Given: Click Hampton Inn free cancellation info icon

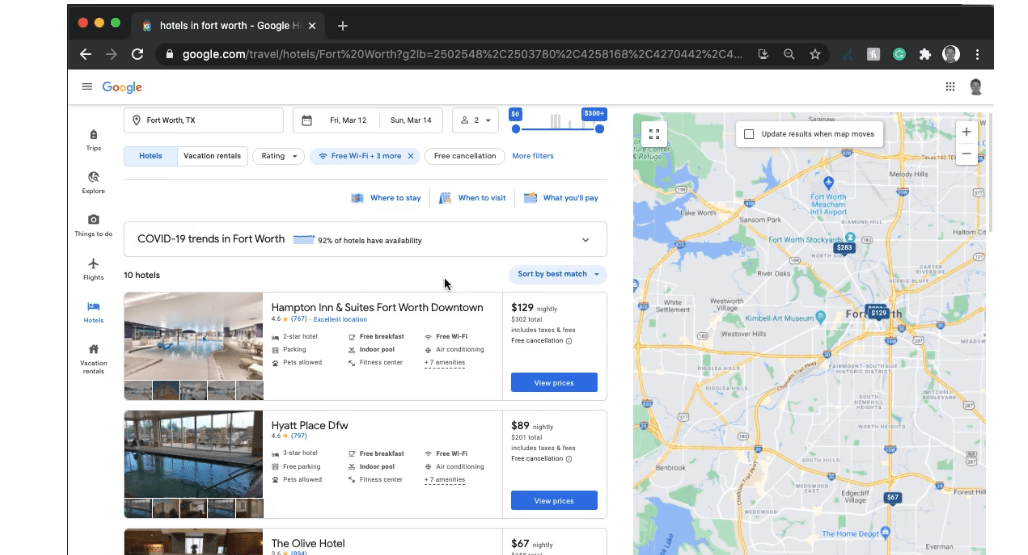Looking at the screenshot, I should 569,341.
